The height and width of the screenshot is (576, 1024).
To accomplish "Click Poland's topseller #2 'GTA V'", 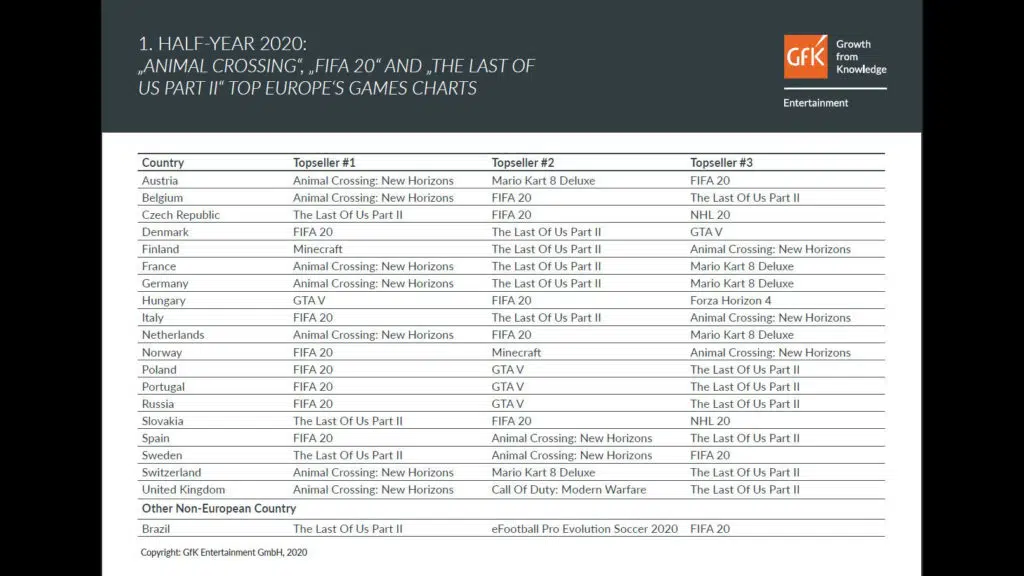I will (x=507, y=369).
